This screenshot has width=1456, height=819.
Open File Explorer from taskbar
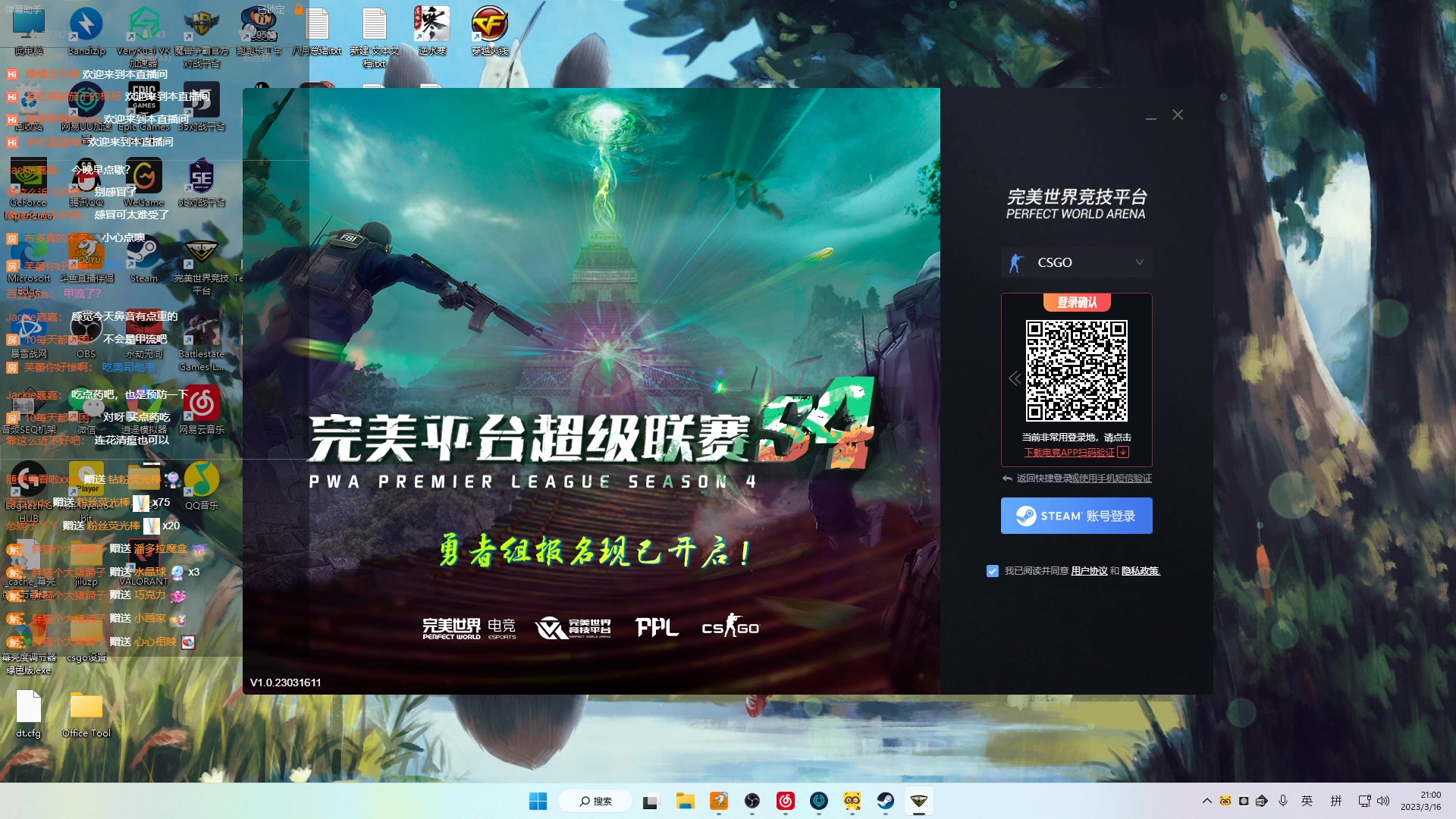686,801
